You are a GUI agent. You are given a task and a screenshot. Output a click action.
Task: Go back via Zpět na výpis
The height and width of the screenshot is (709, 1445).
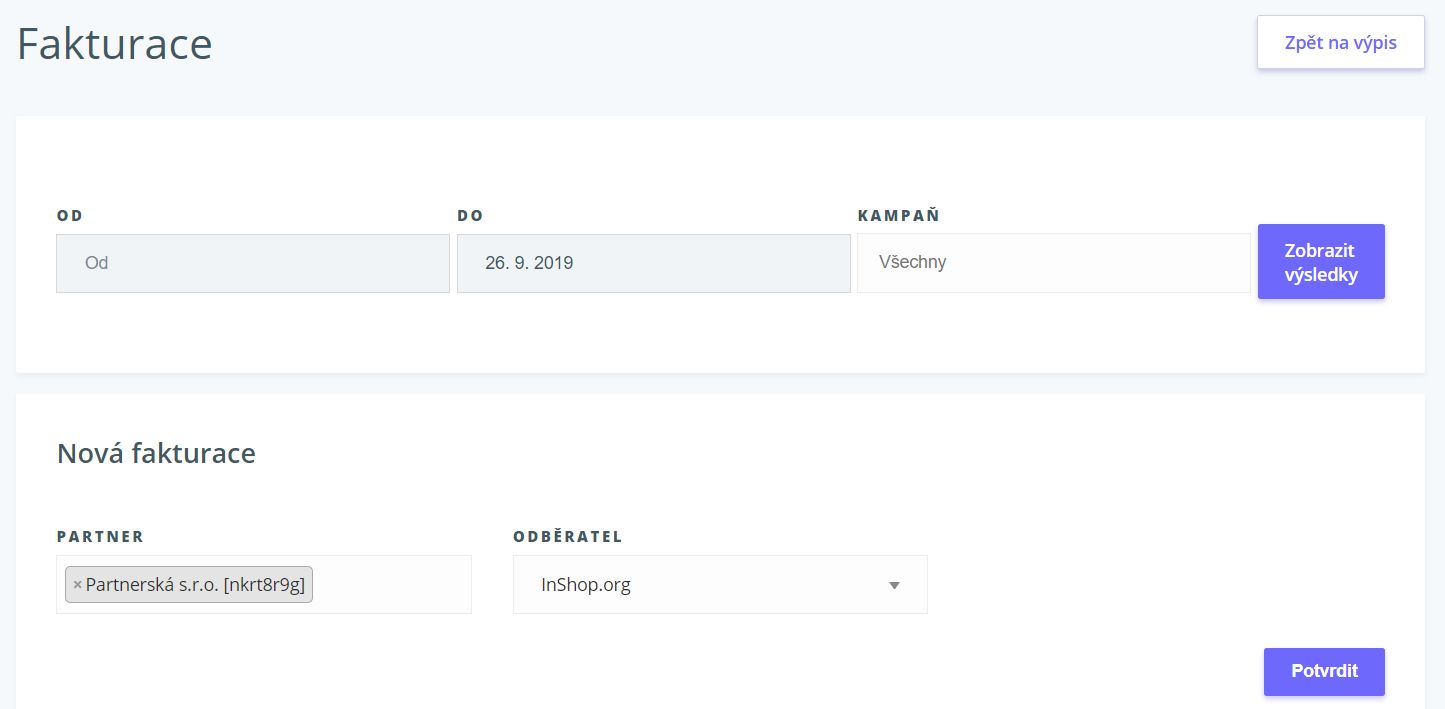1341,43
